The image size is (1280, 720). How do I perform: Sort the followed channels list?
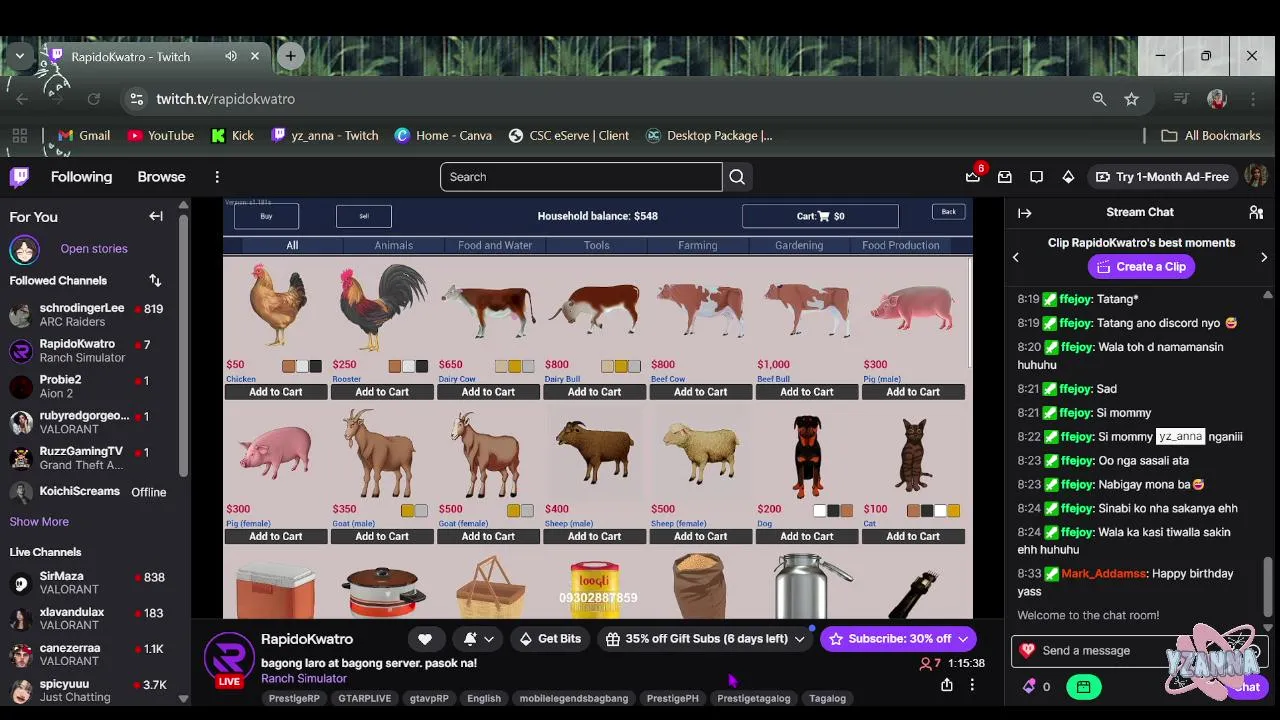click(155, 281)
